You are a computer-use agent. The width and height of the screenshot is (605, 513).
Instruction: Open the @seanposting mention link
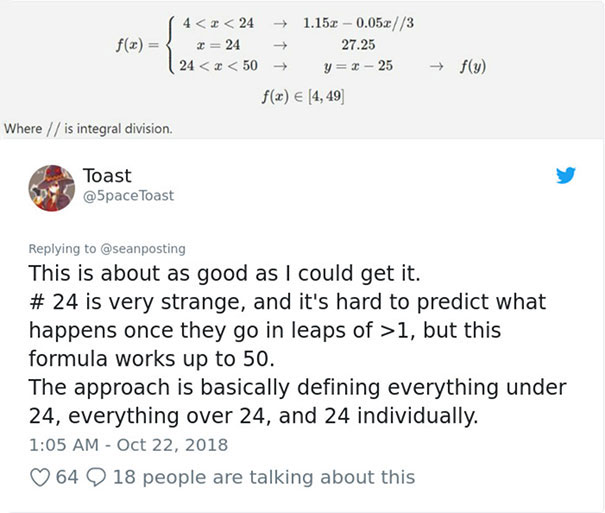143,249
